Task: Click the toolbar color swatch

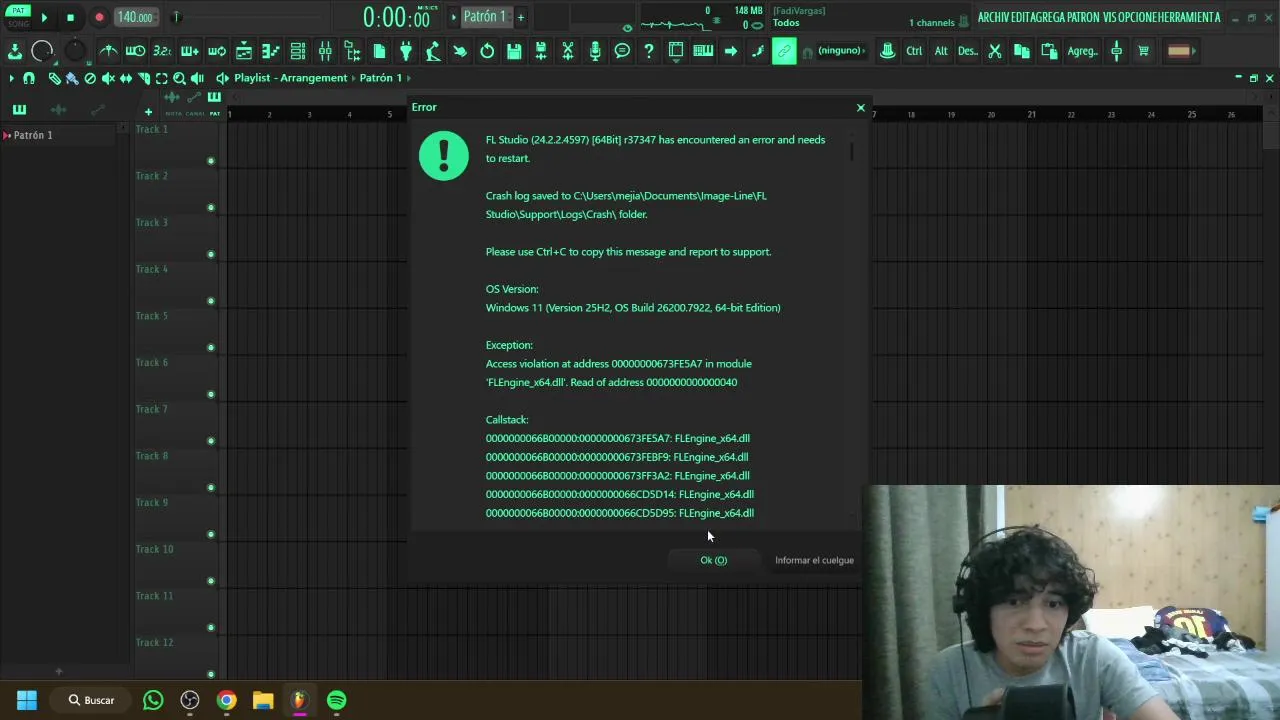Action: 1178,51
